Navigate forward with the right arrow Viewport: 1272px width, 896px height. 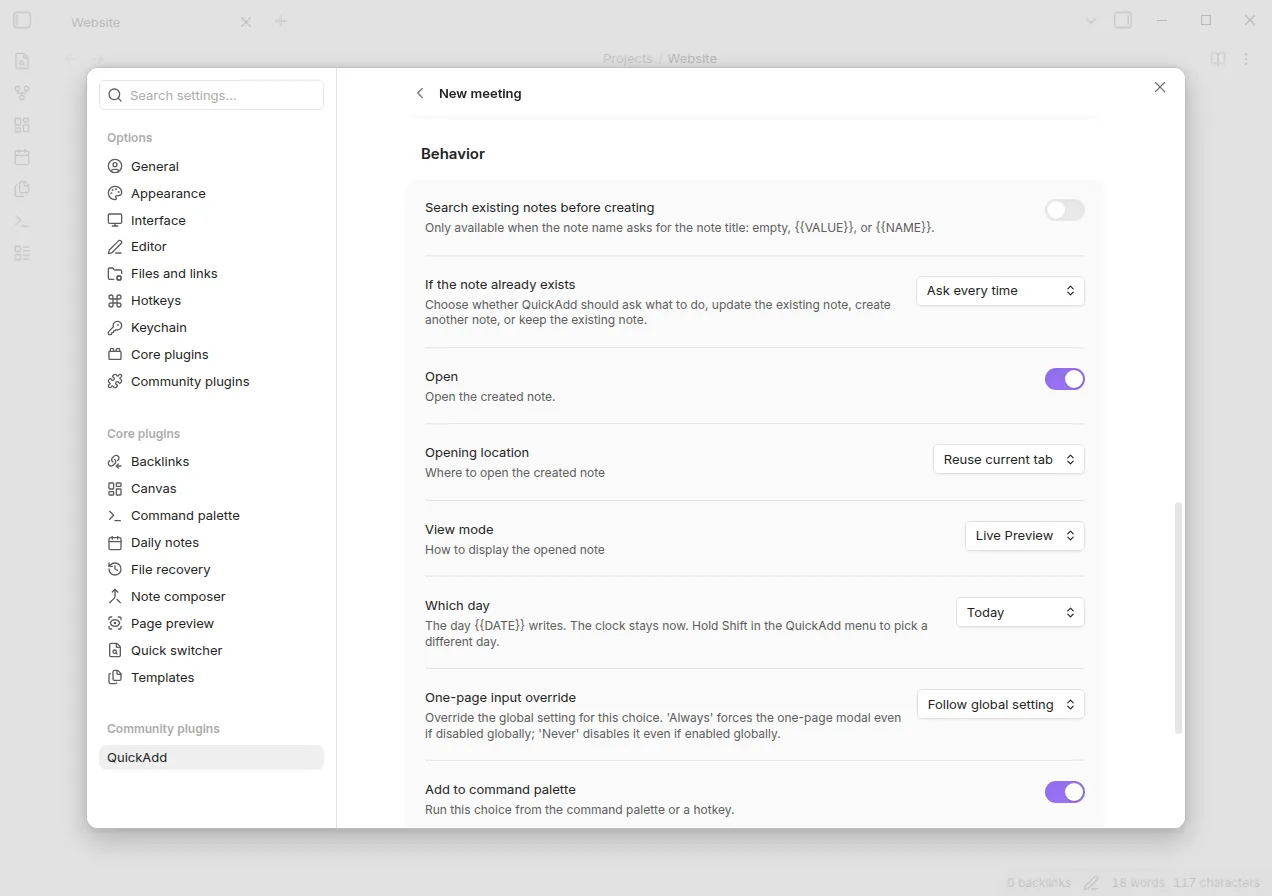tap(98, 59)
